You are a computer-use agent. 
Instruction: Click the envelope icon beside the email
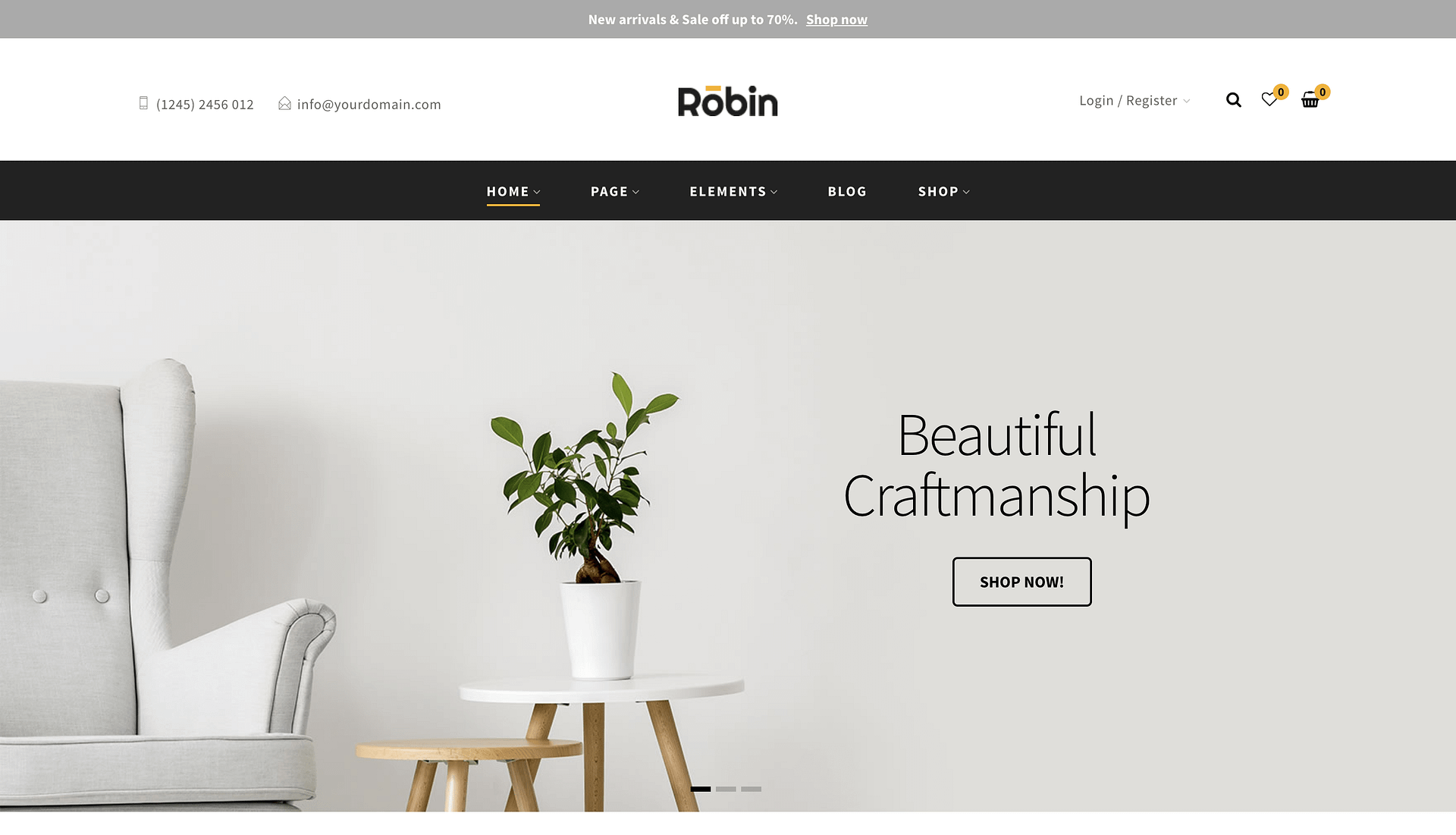tap(284, 103)
